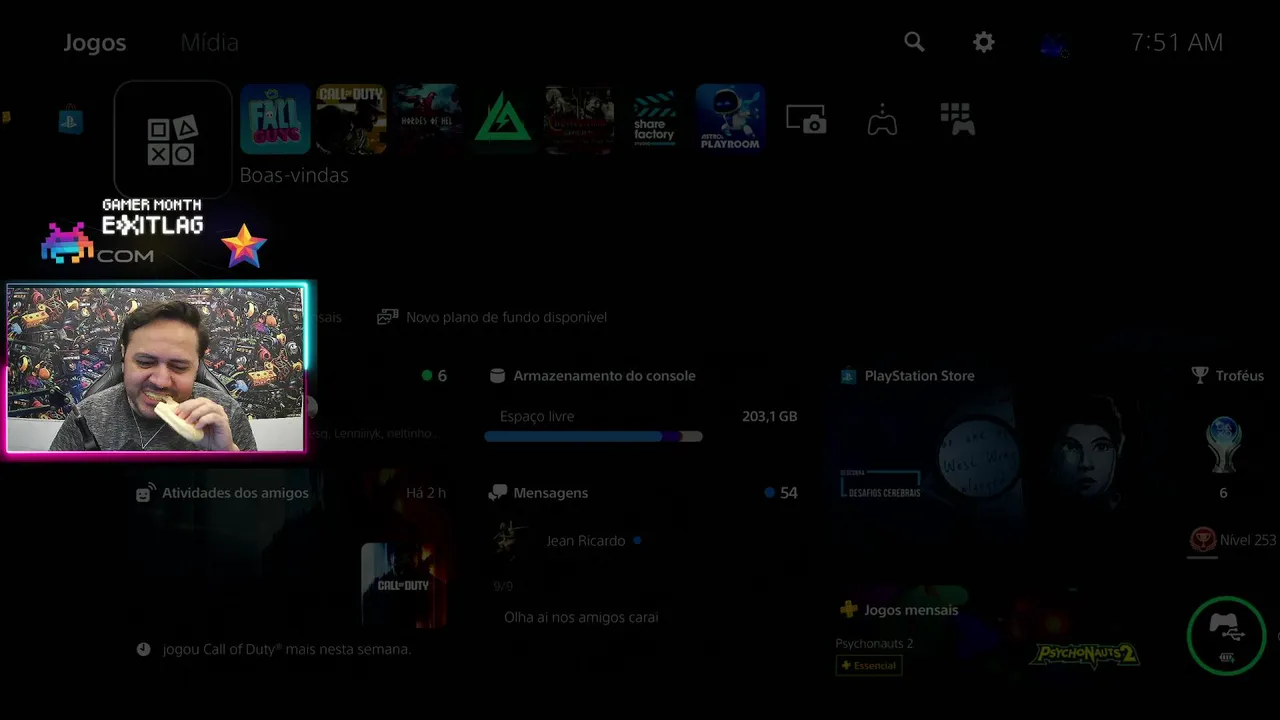The height and width of the screenshot is (720, 1280).
Task: Click the trophy level icon beside Nível 253
Action: click(x=1202, y=540)
